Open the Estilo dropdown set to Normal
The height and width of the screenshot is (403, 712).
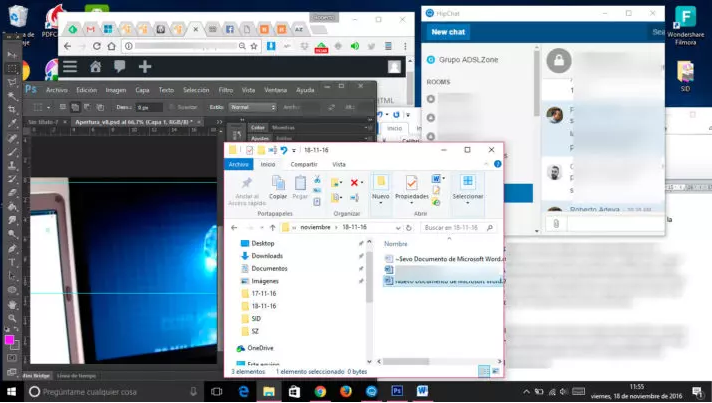click(x=251, y=106)
